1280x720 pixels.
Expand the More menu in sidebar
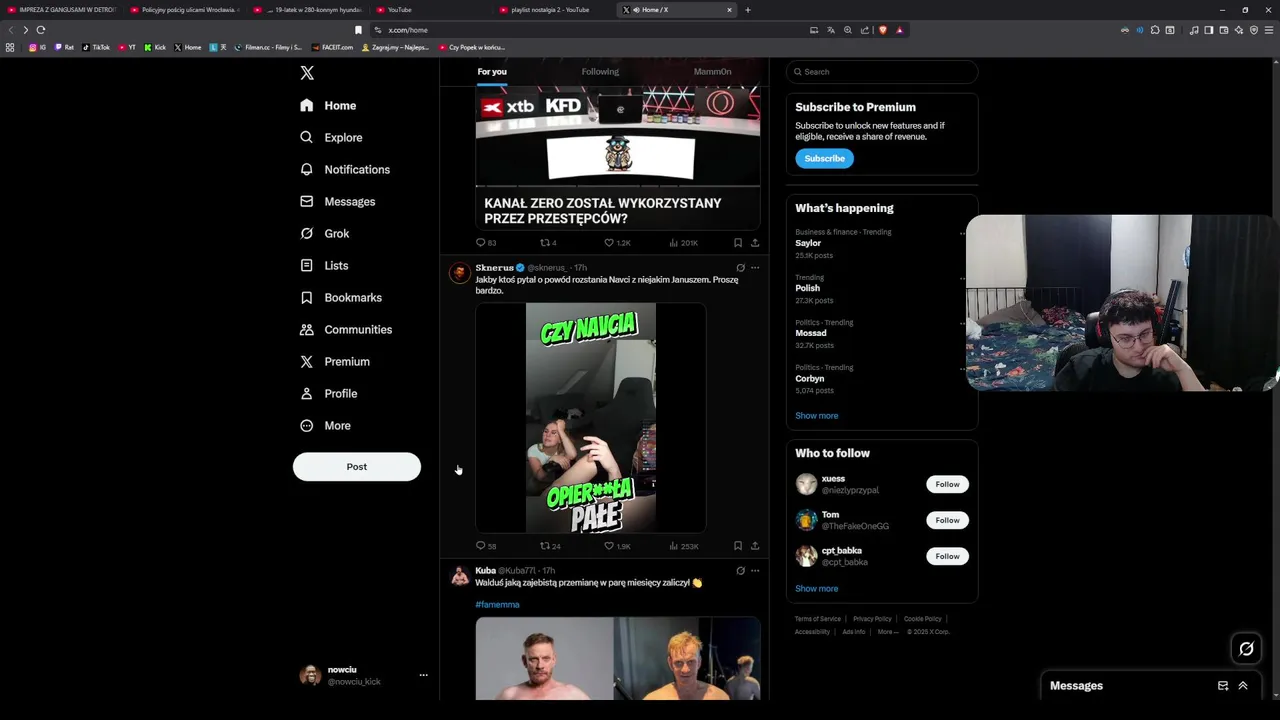pos(325,425)
